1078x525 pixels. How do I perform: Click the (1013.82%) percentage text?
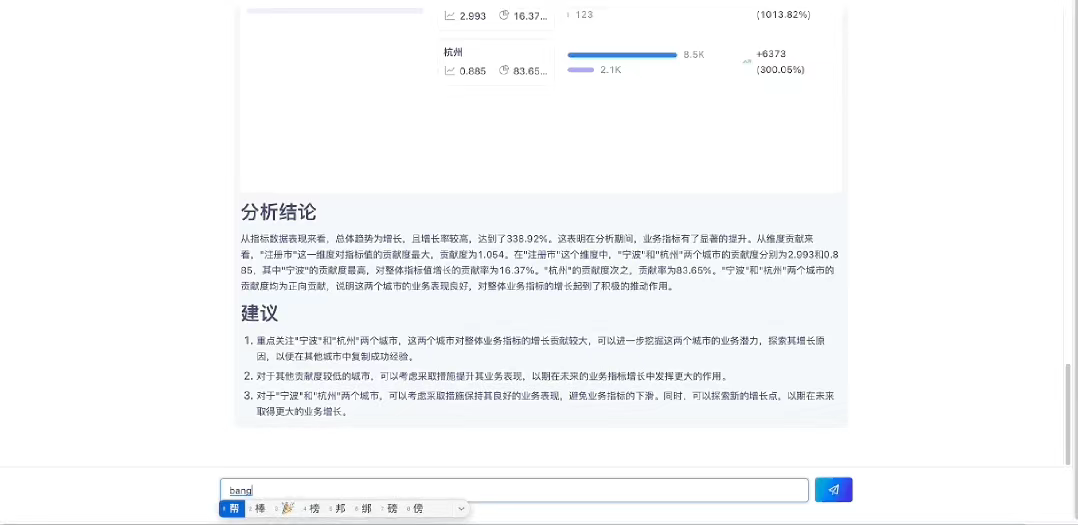(x=783, y=14)
